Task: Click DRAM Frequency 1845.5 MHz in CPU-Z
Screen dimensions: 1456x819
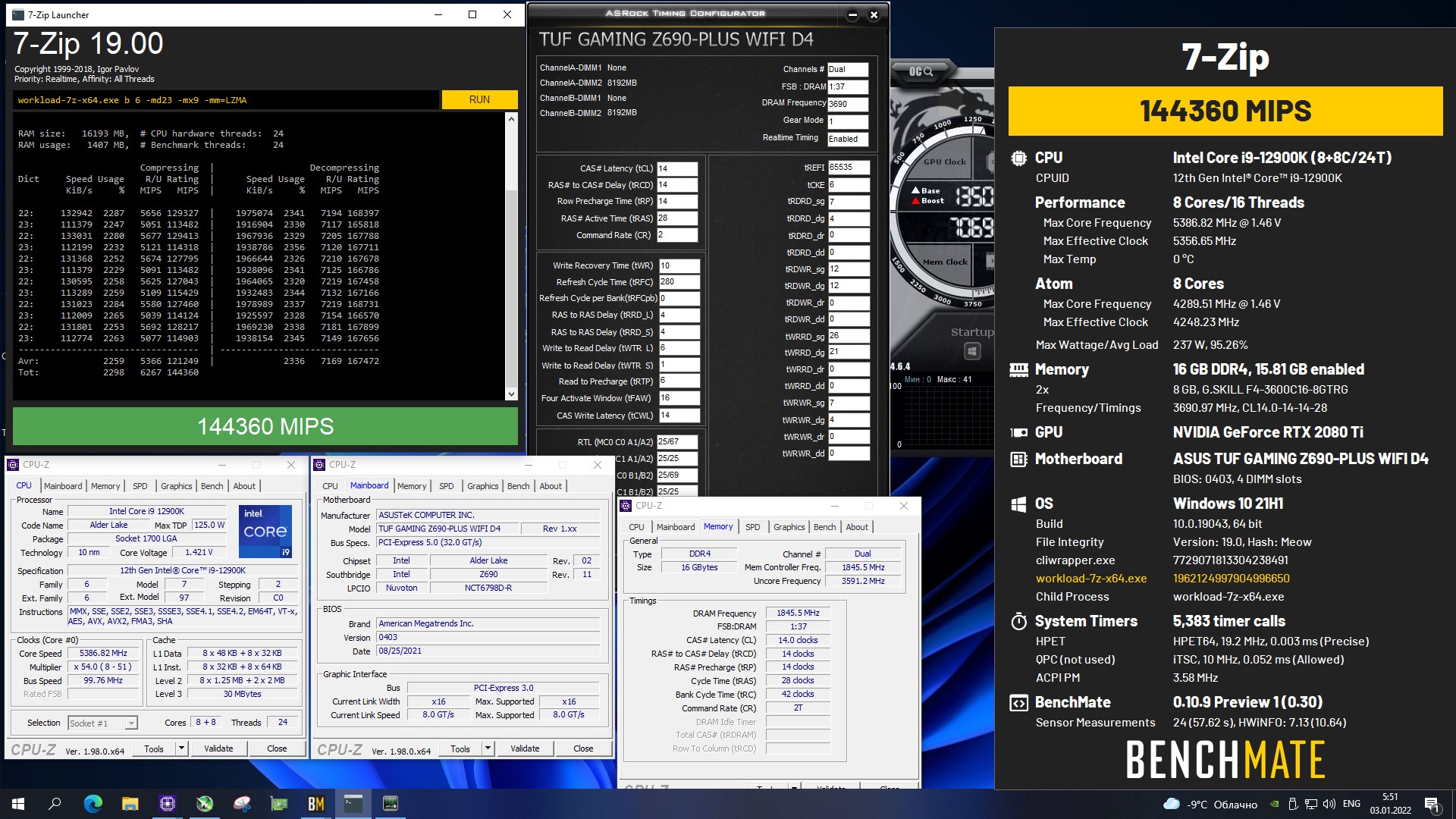Action: coord(798,613)
